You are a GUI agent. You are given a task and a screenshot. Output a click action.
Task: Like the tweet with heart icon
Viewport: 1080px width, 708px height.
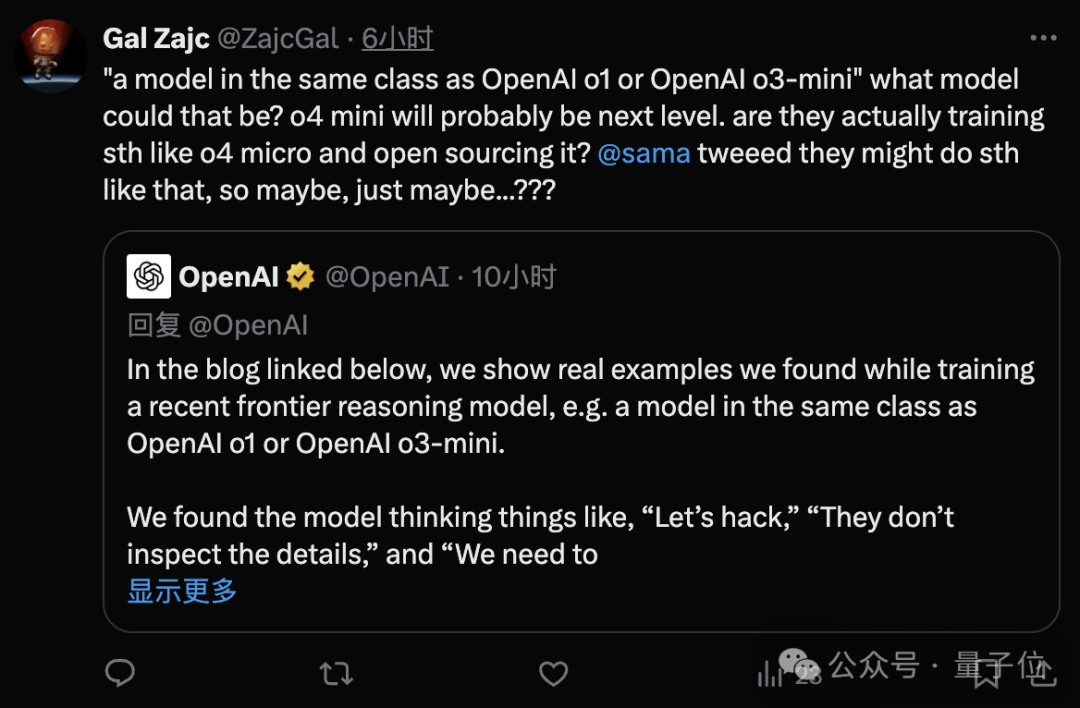(553, 673)
